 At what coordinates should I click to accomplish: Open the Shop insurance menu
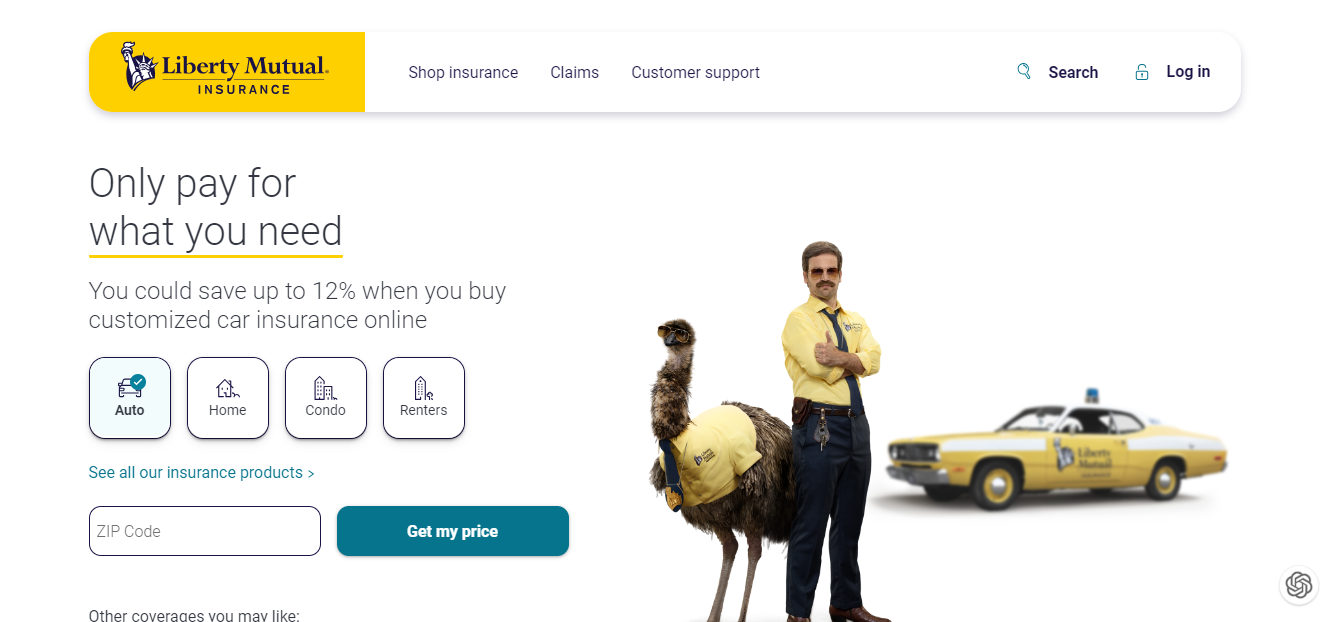[x=463, y=72]
